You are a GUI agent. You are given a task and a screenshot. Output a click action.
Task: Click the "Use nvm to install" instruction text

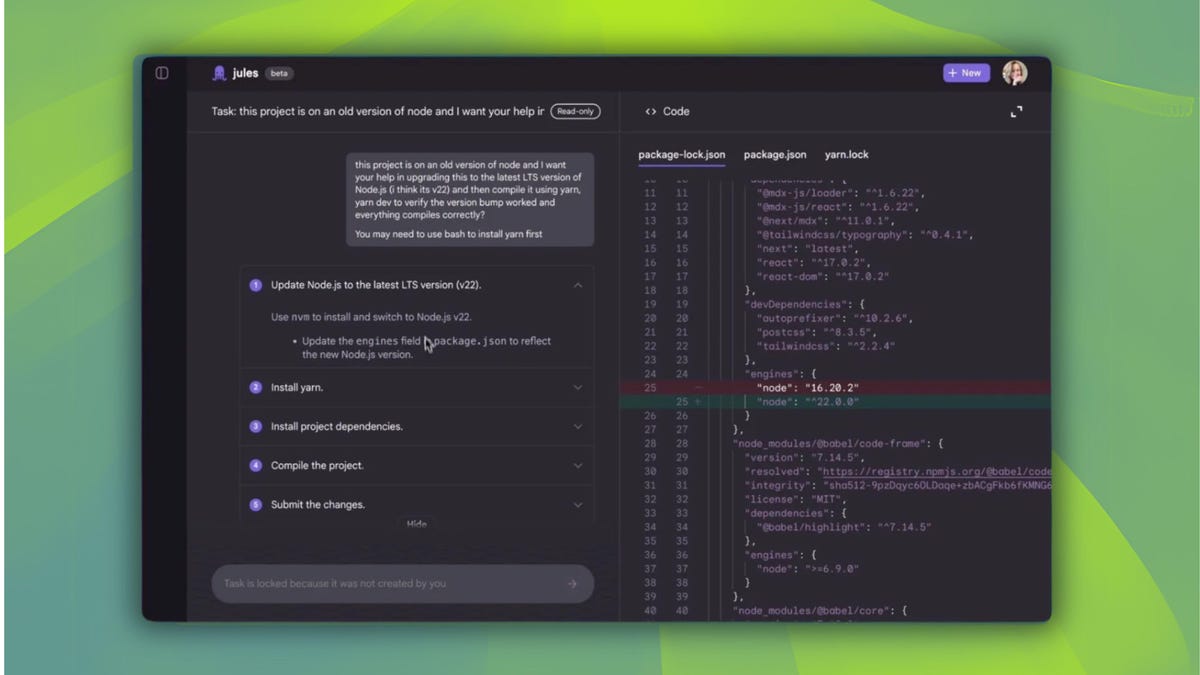coord(371,317)
